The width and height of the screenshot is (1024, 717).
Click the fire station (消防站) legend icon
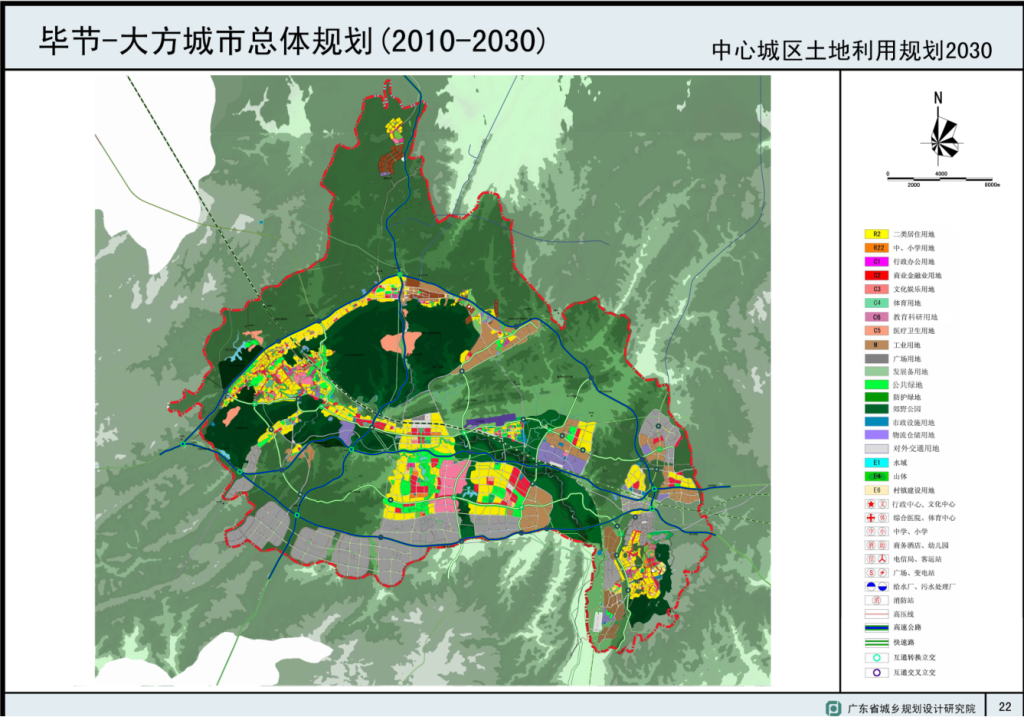(877, 600)
